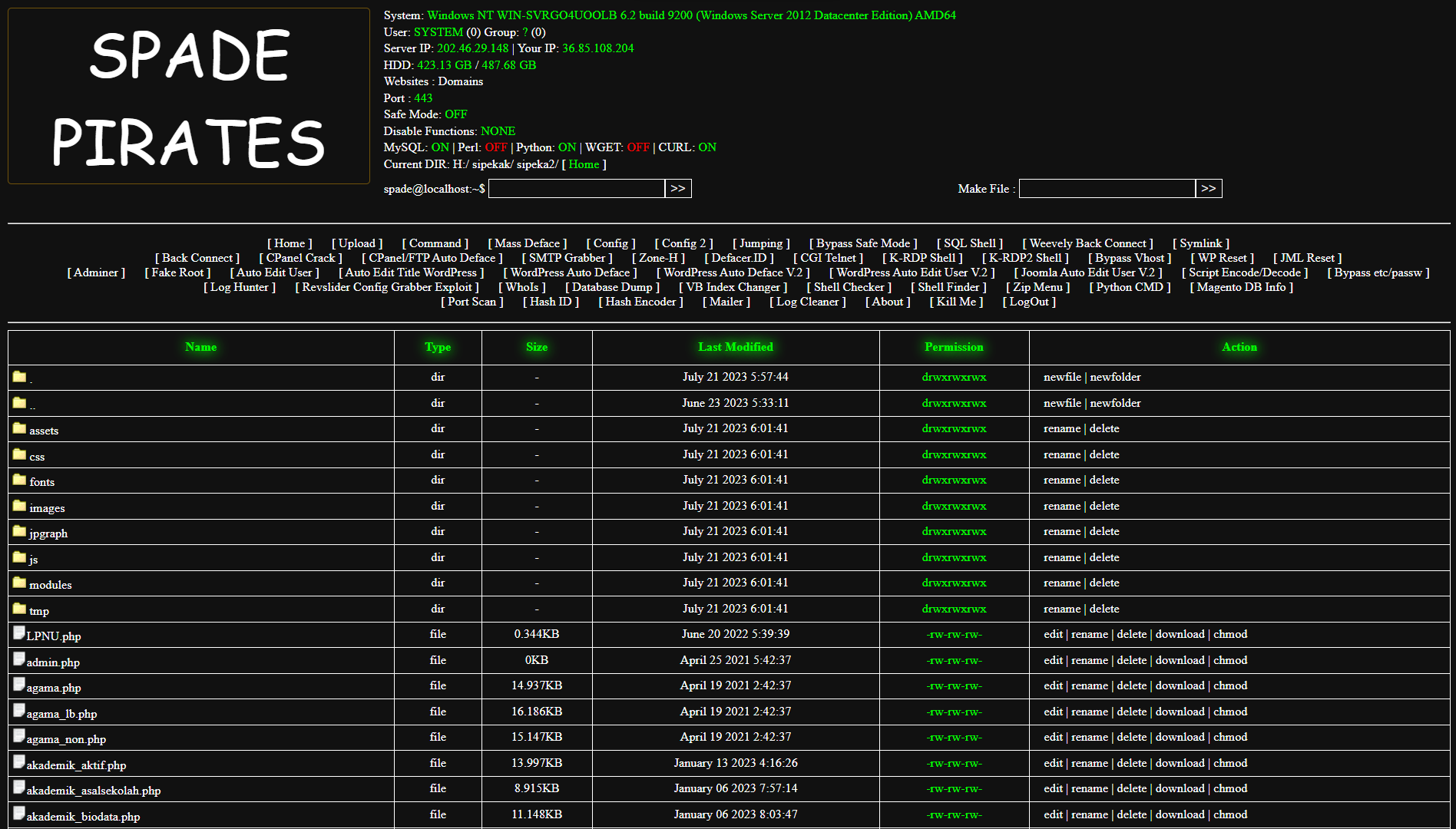Click download for akademik_aktif.php
The width and height of the screenshot is (1456, 829).
pyautogui.click(x=1180, y=763)
